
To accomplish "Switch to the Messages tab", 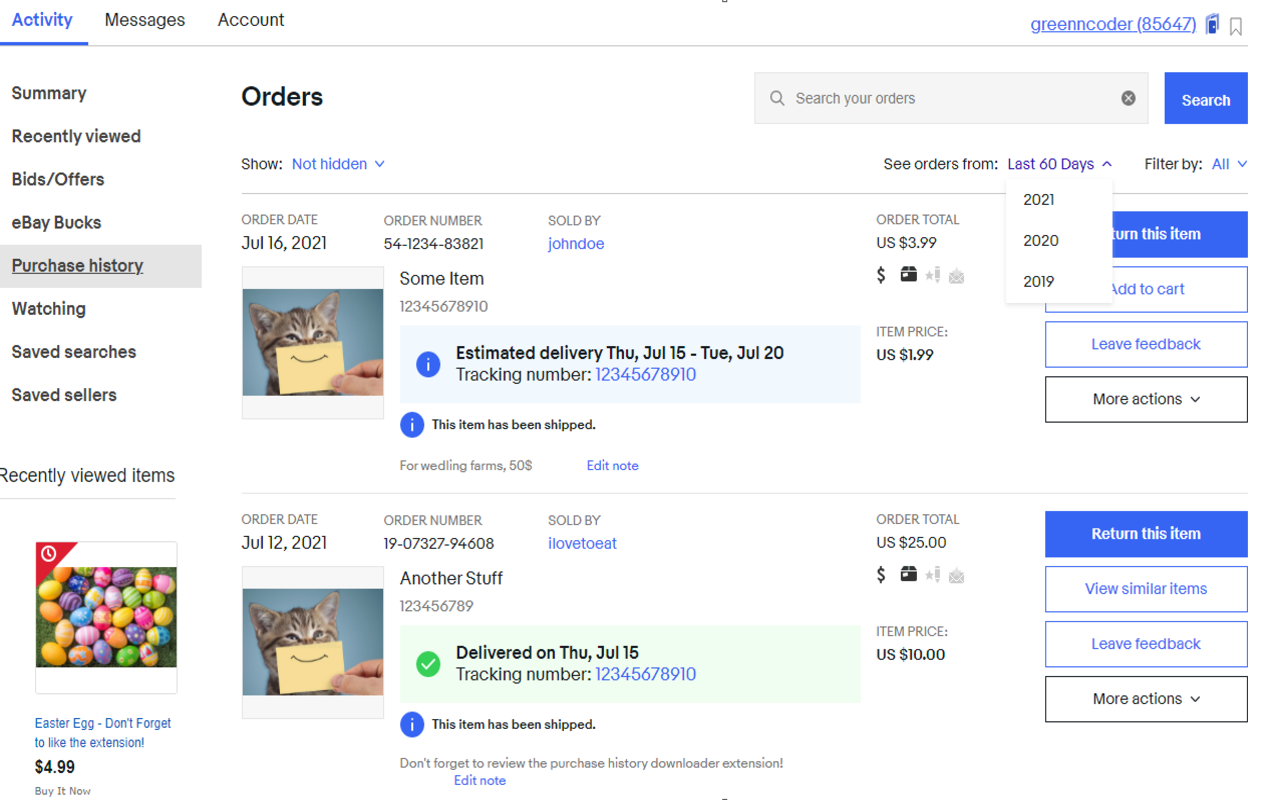I will (x=144, y=19).
